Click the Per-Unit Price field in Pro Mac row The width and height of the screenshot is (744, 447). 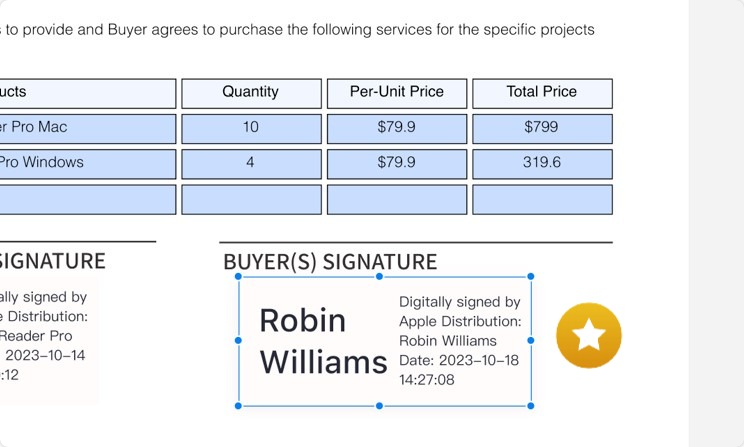pyautogui.click(x=397, y=129)
